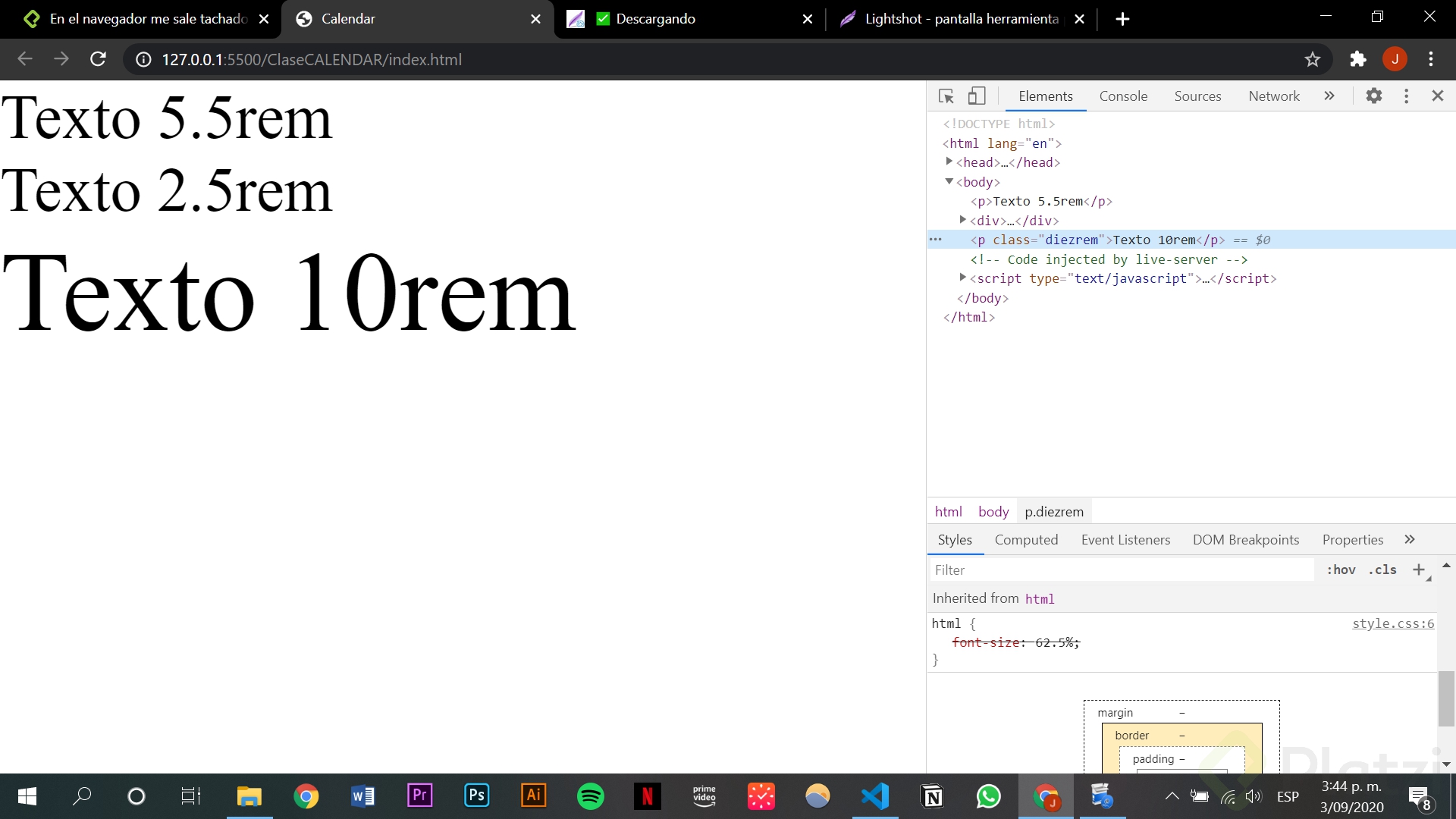Viewport: 1456px width, 819px height.
Task: Open a new browser tab
Action: click(1123, 19)
